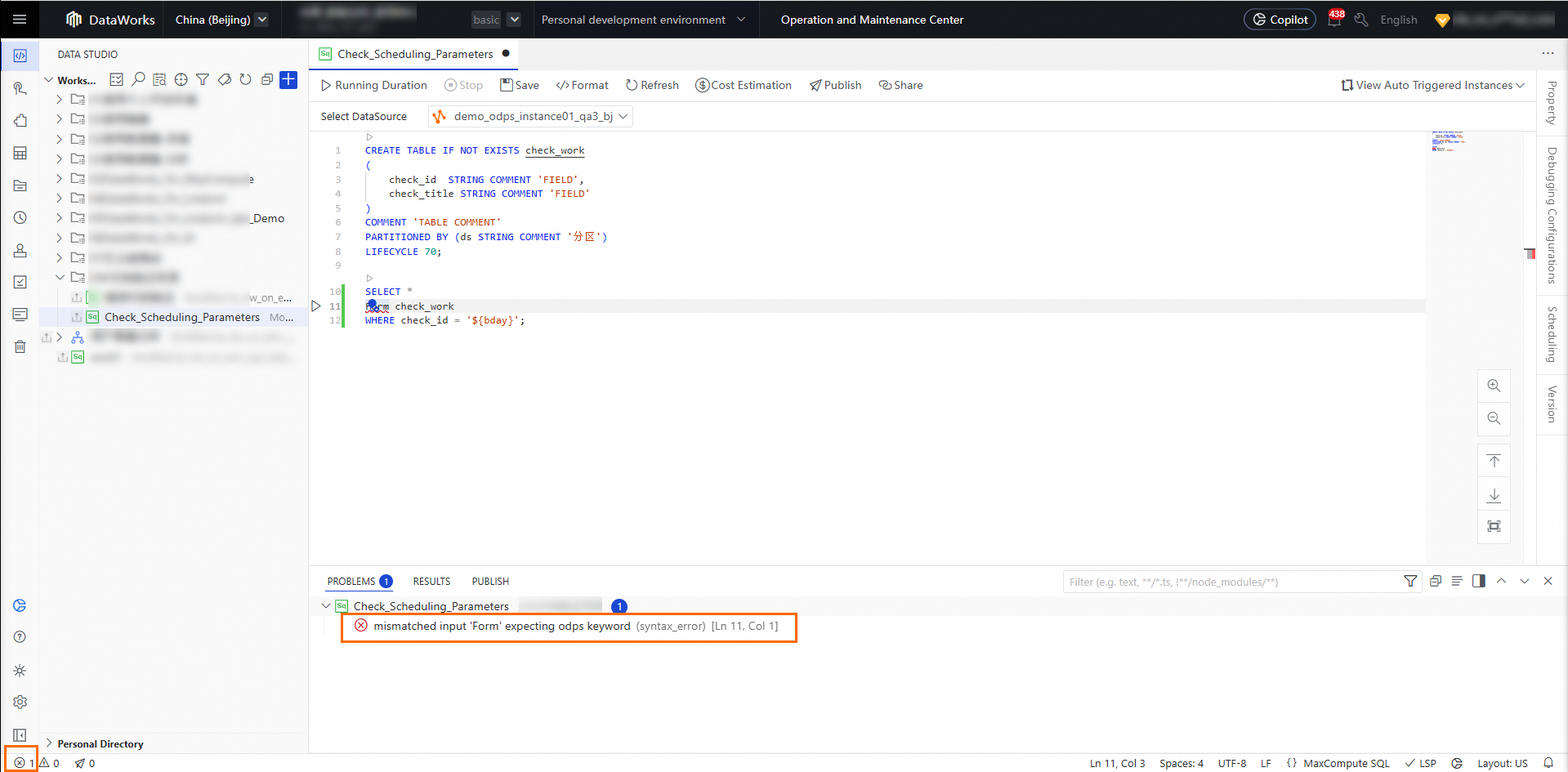
Task: Click the blue plus create button
Action: coord(288,79)
